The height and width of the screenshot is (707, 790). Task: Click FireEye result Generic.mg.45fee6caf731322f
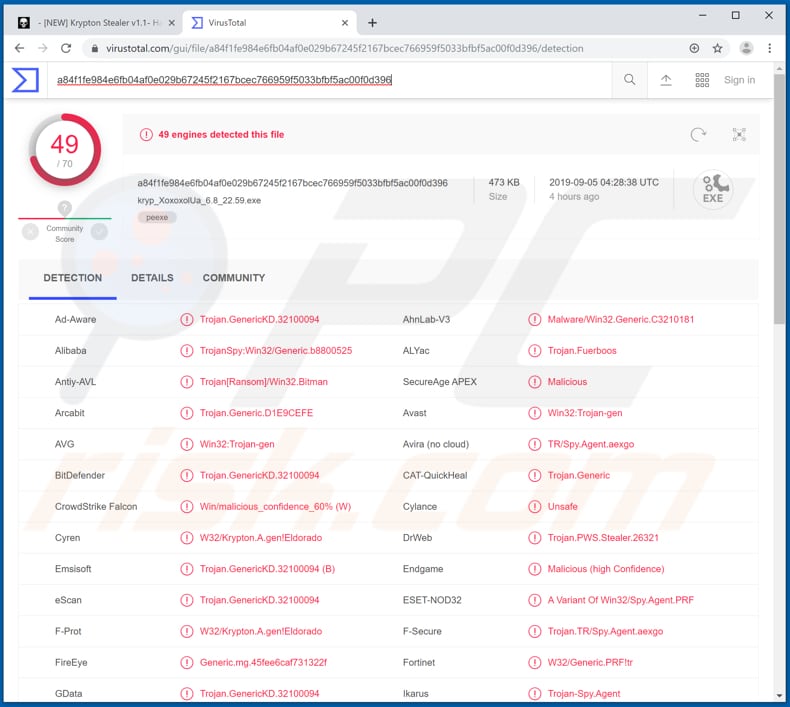tap(263, 663)
